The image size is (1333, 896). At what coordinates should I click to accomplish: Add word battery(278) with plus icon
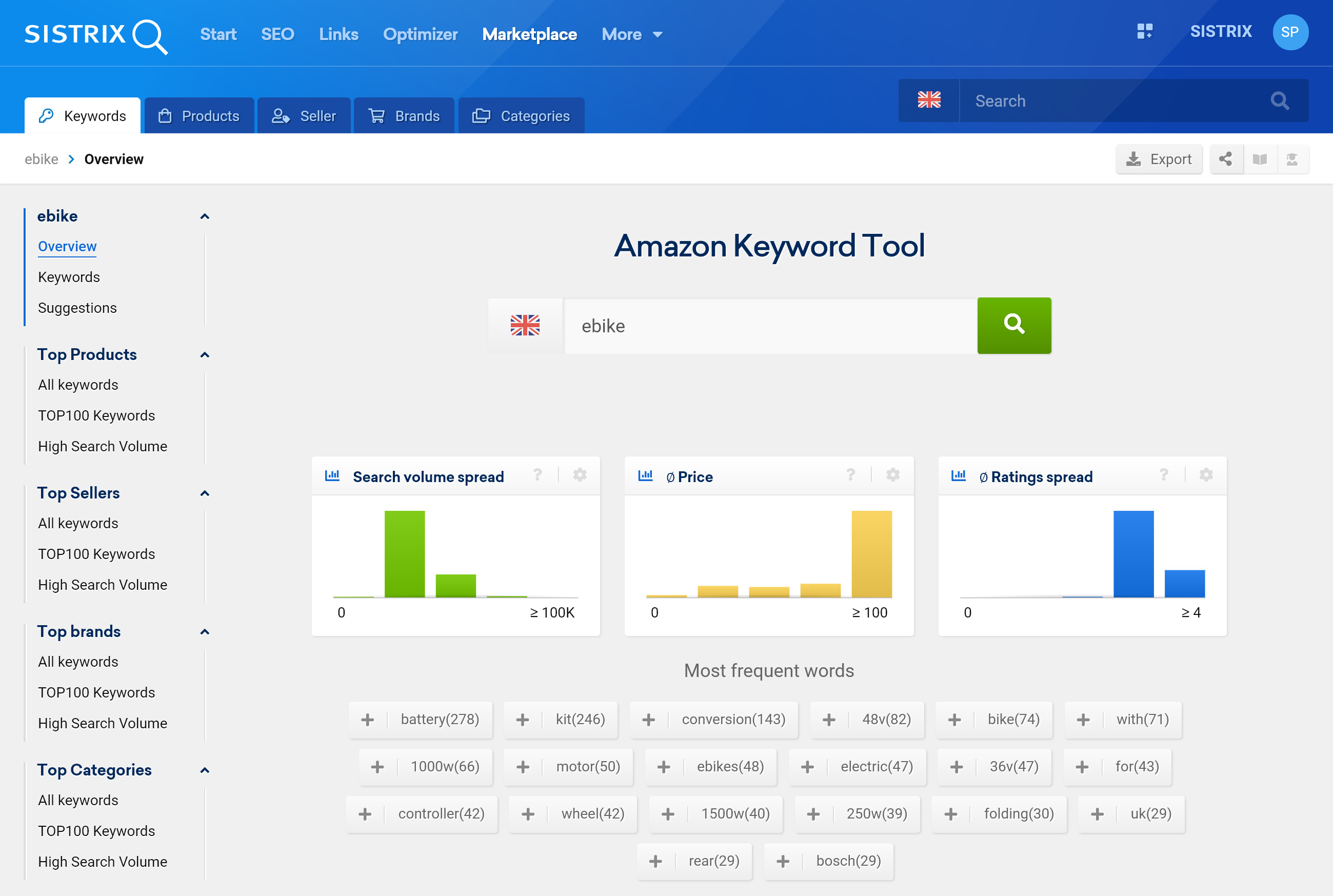pos(367,720)
